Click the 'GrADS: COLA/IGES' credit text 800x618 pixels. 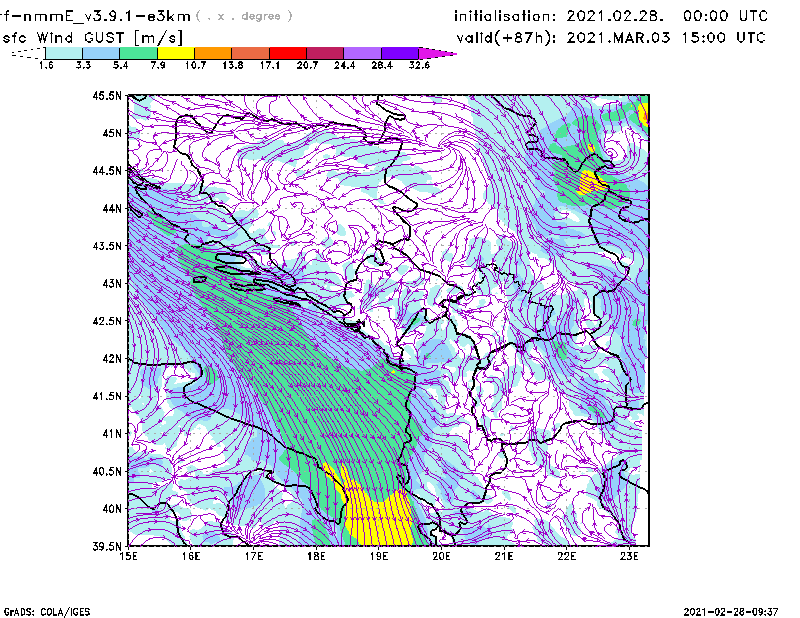point(47,611)
